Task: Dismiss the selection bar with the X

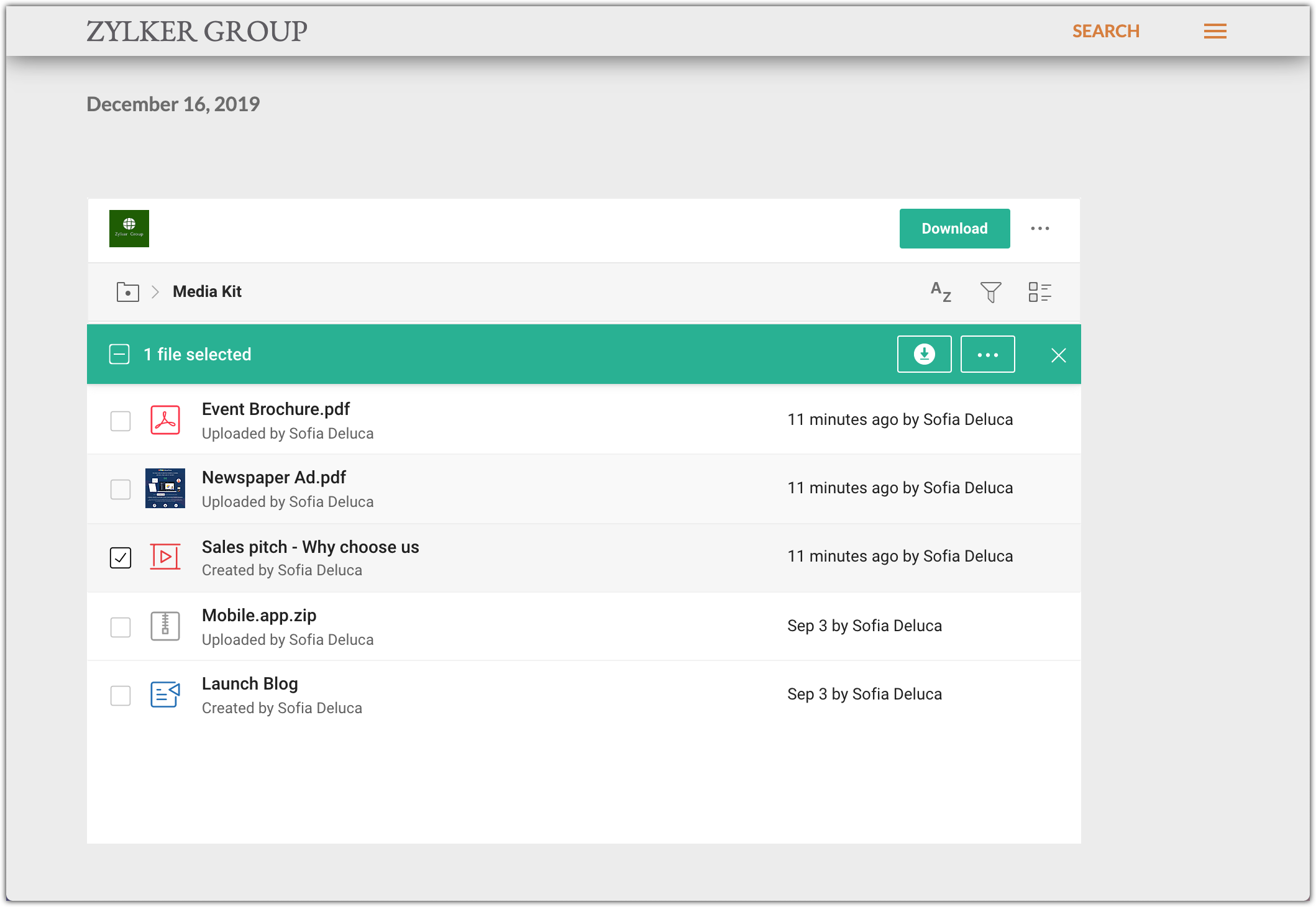Action: click(x=1058, y=355)
